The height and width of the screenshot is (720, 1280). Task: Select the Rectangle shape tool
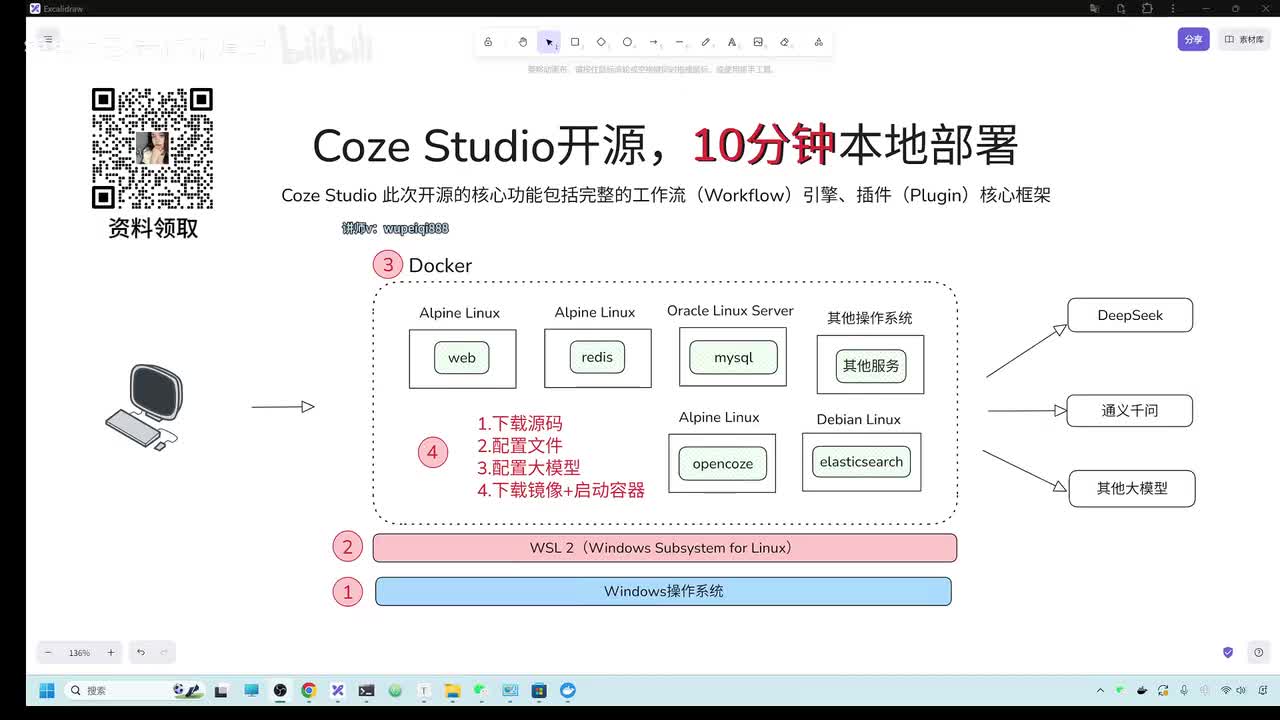[575, 42]
